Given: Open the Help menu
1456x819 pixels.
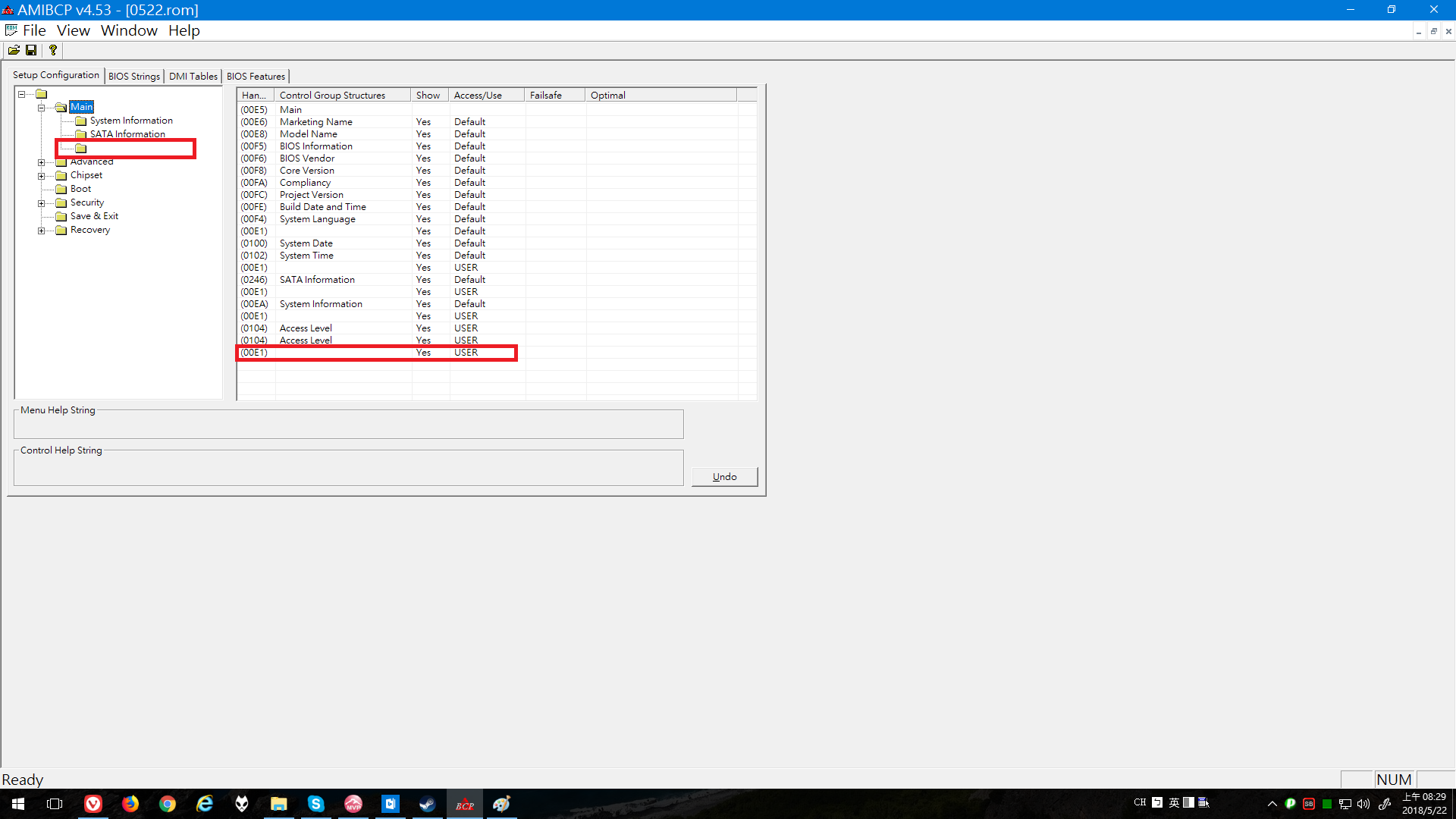Looking at the screenshot, I should (x=184, y=30).
